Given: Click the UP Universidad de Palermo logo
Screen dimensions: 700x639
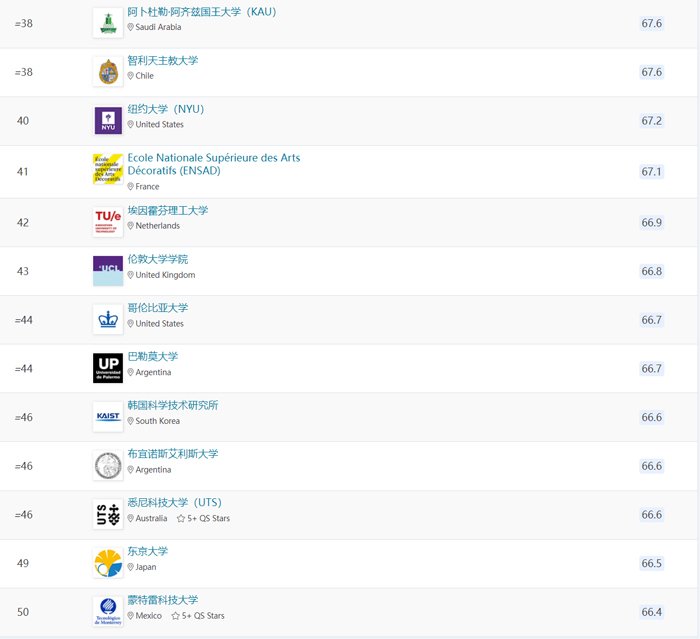Looking at the screenshot, I should pos(108,368).
